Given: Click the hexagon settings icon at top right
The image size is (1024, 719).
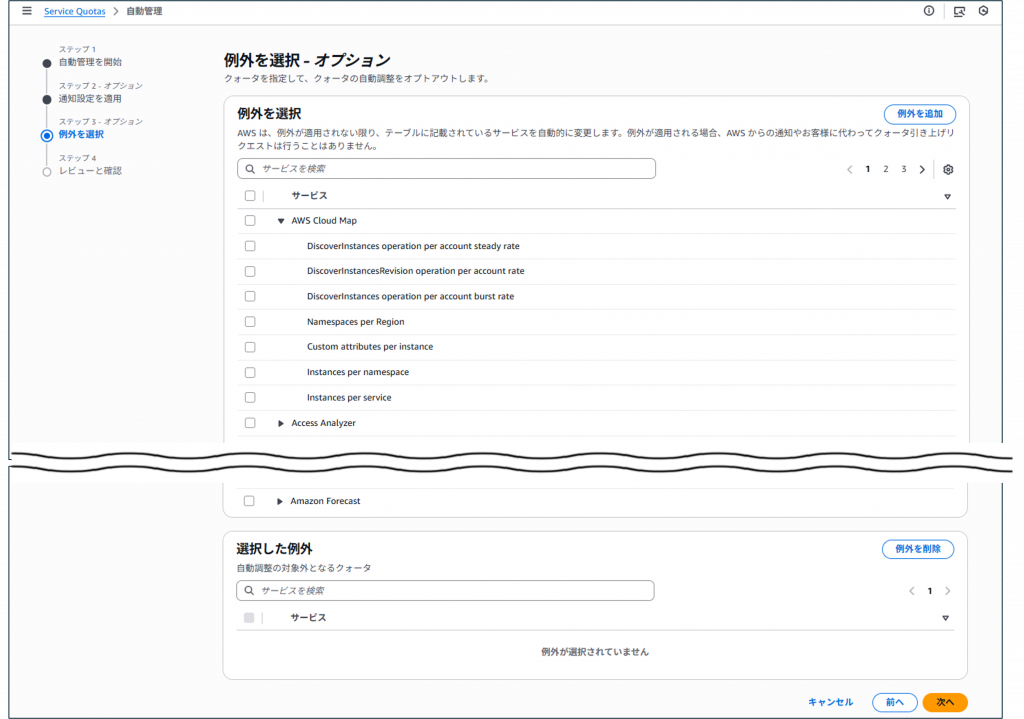Looking at the screenshot, I should tap(984, 11).
